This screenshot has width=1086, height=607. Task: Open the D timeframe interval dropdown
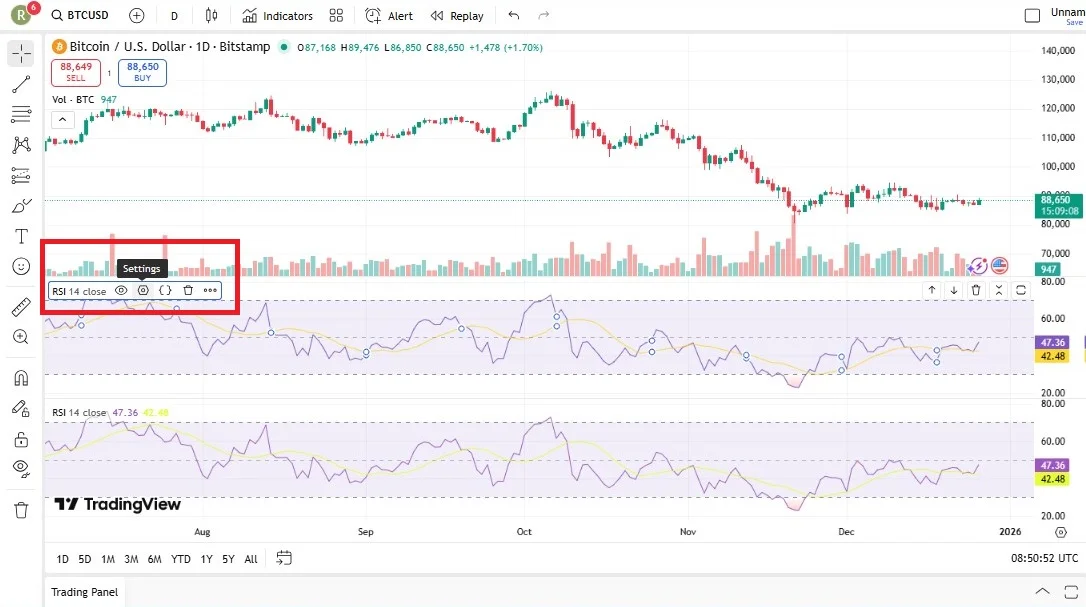174,16
